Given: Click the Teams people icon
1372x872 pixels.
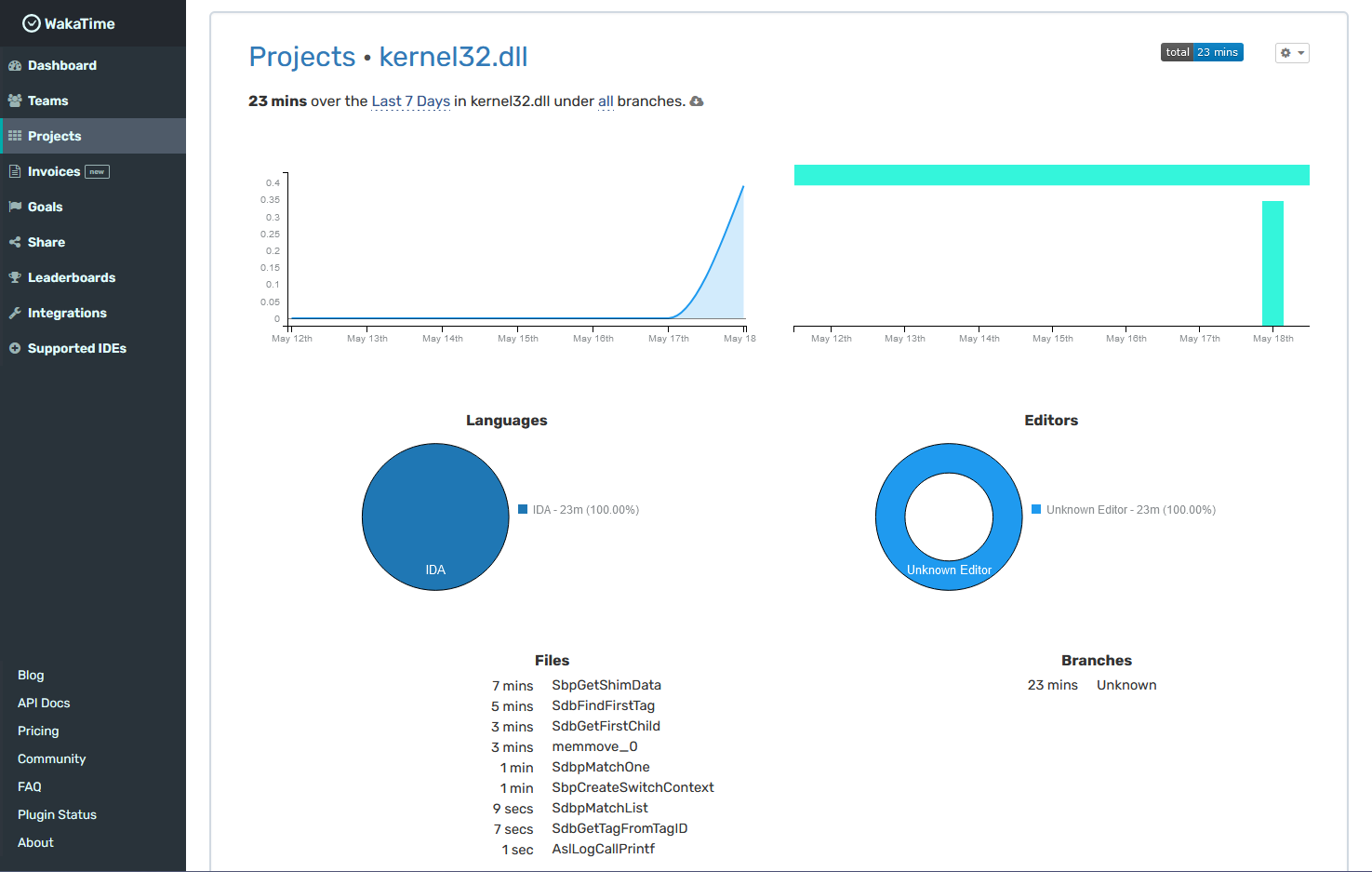Looking at the screenshot, I should click(15, 101).
